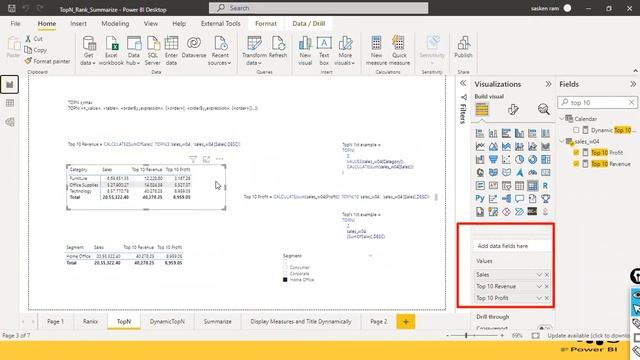The image size is (640, 360).
Task: Switch to Report view in left sidebar
Action: [10, 84]
